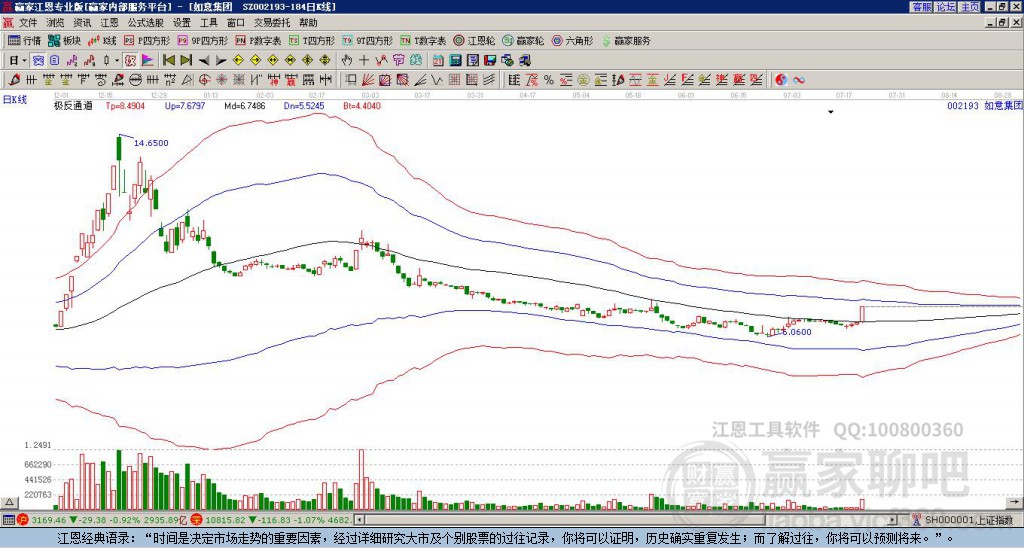Click the Dn=5.5245 value

(304, 105)
